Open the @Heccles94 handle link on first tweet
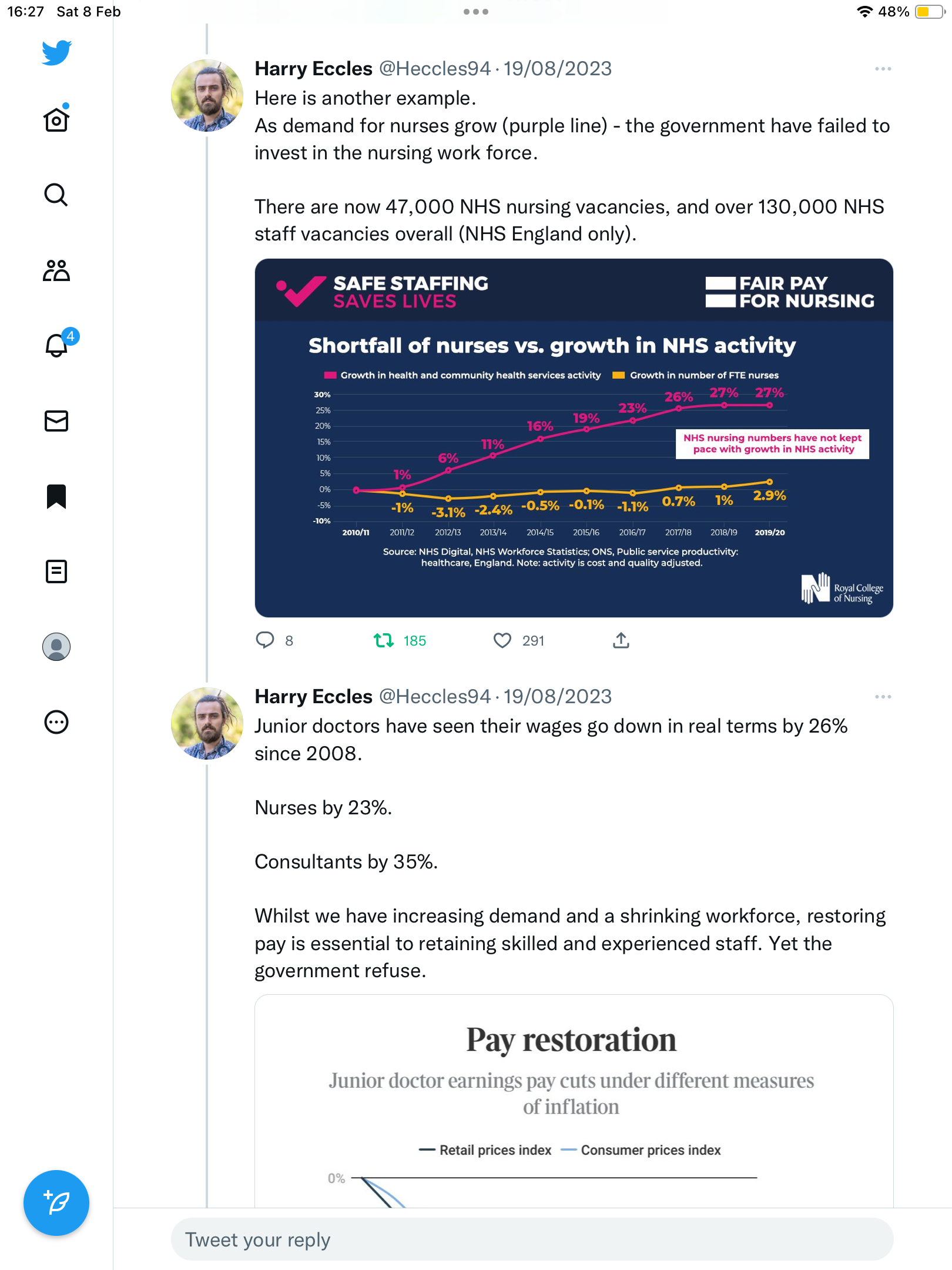Image resolution: width=952 pixels, height=1270 pixels. [x=435, y=68]
